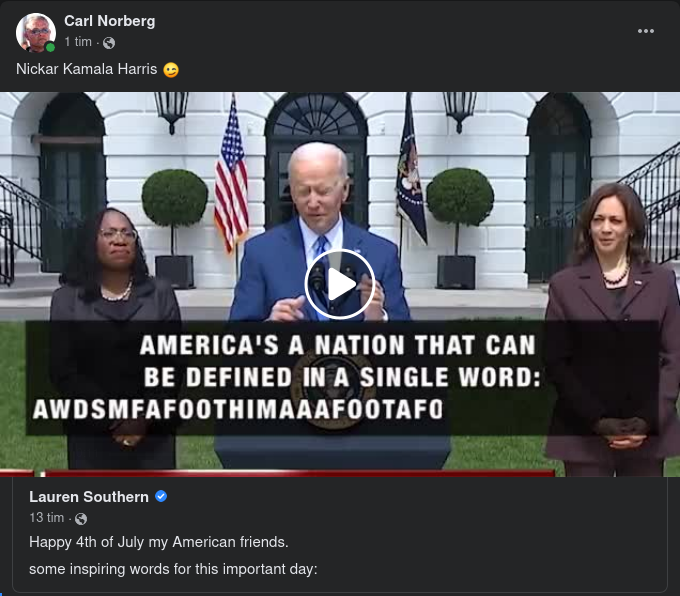Image resolution: width=680 pixels, height=596 pixels.
Task: Click the 'Nickar Kamala Harris' post text
Action: pyautogui.click(x=87, y=69)
